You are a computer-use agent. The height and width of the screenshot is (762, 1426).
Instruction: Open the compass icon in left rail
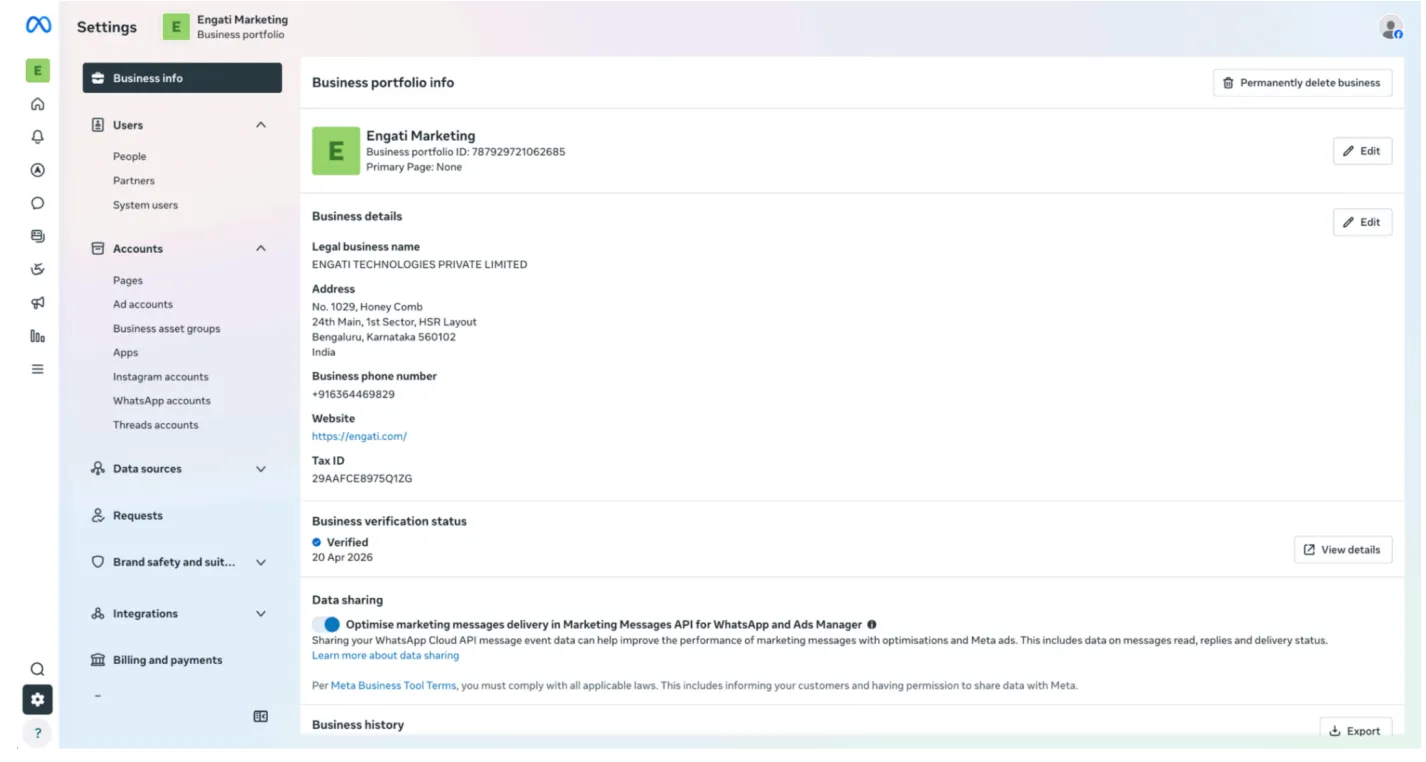click(x=38, y=170)
